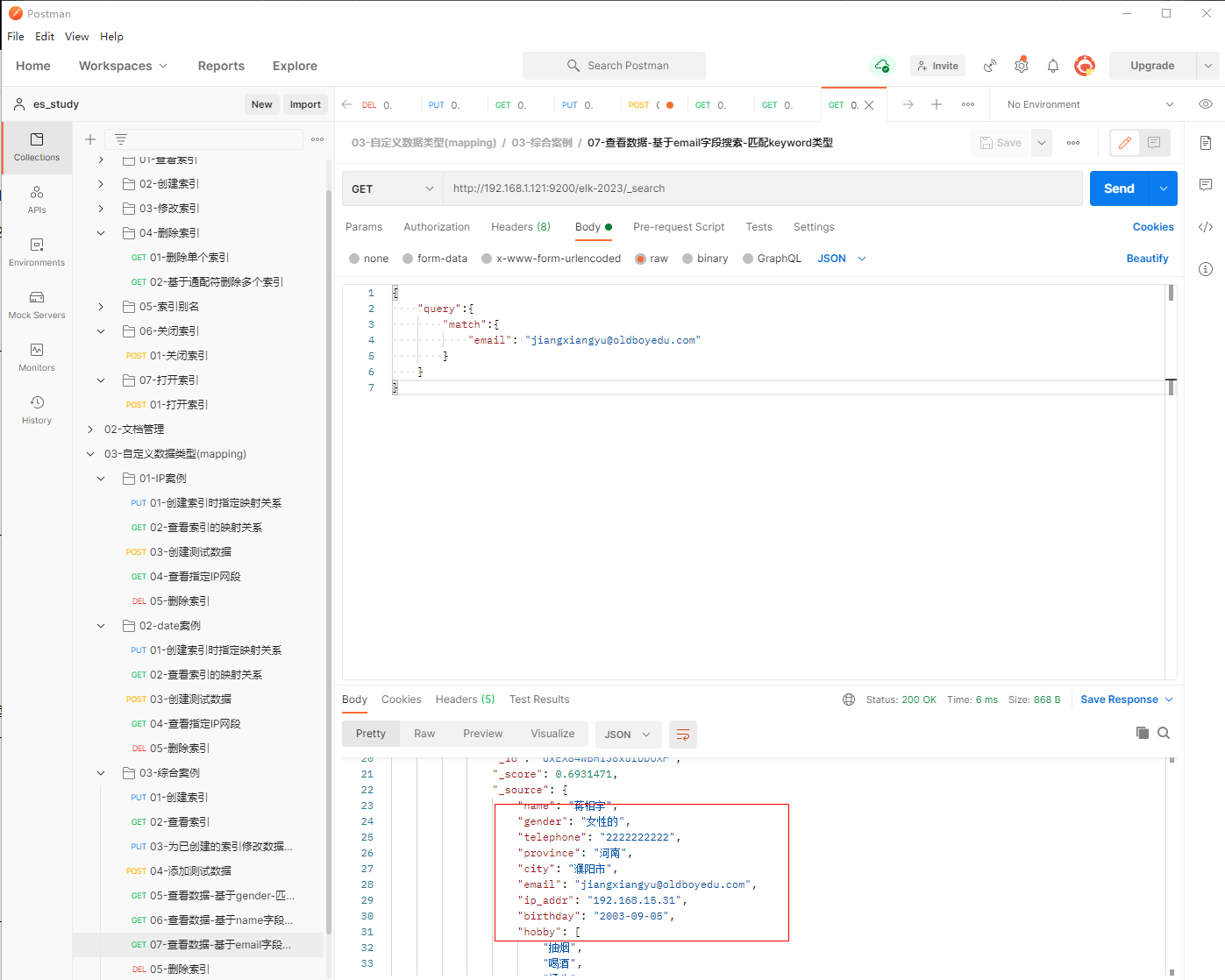The width and height of the screenshot is (1225, 980).
Task: Open the No Environment dropdown
Action: [1089, 104]
